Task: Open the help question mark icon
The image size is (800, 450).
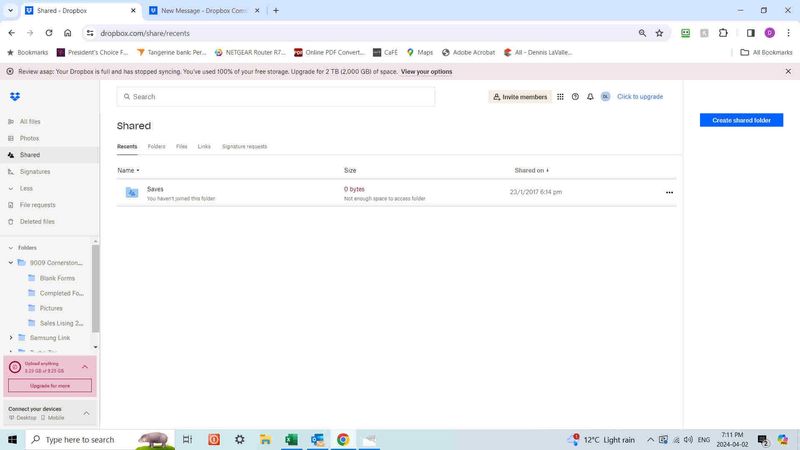Action: [575, 97]
